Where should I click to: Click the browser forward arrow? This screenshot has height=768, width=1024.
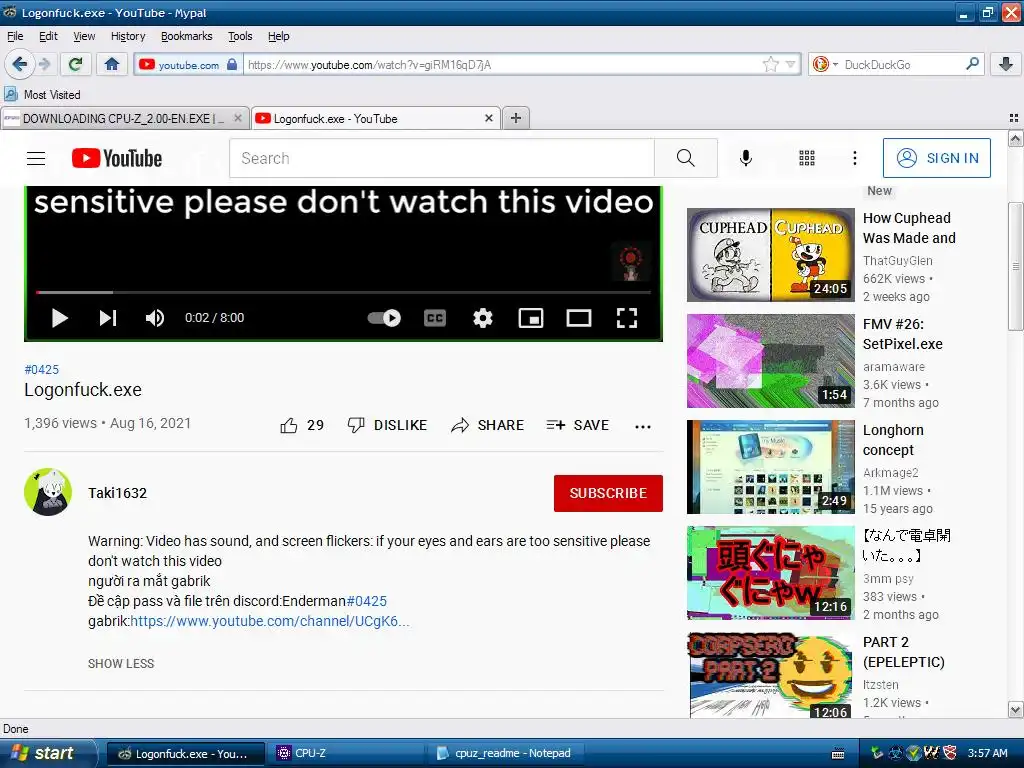point(44,64)
